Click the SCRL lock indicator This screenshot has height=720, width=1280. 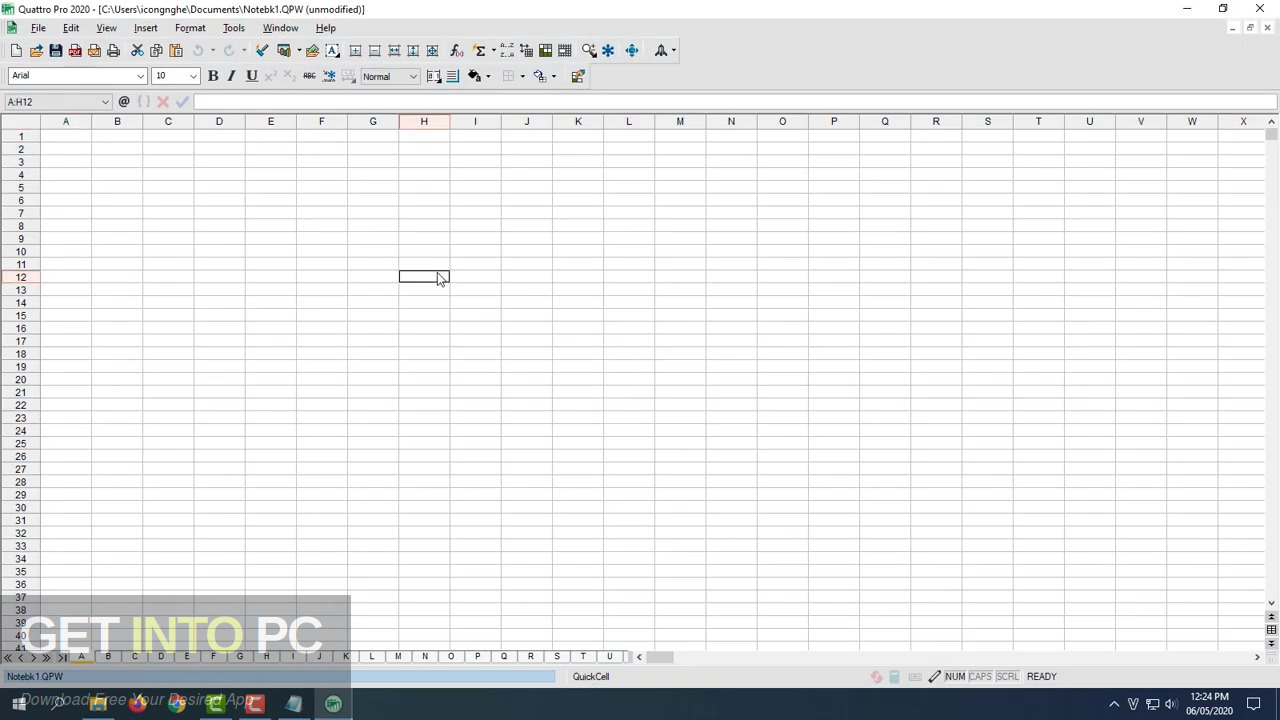(1007, 677)
